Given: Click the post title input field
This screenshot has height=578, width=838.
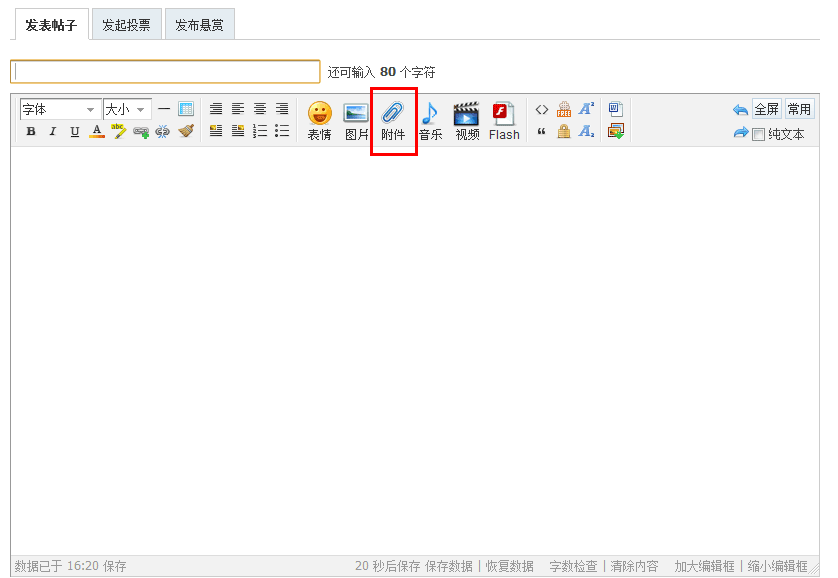Looking at the screenshot, I should [165, 72].
